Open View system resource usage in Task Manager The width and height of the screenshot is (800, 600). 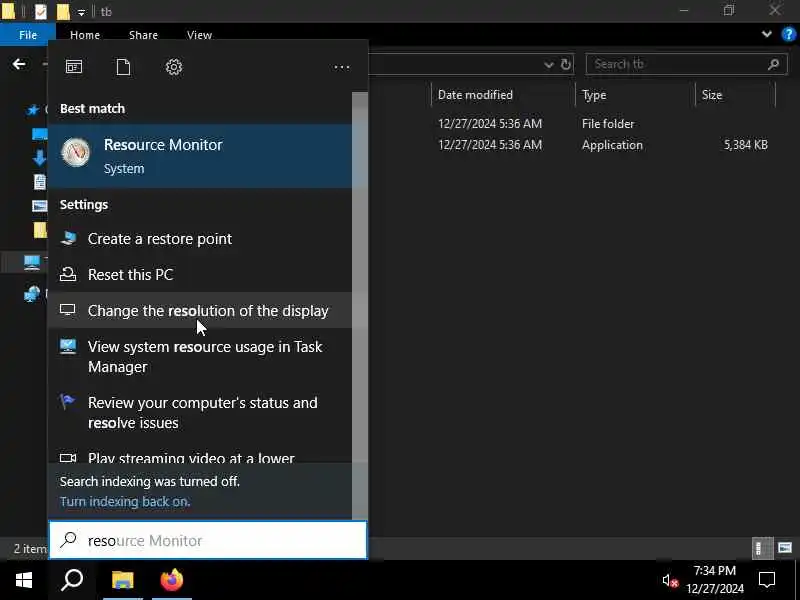(x=200, y=357)
